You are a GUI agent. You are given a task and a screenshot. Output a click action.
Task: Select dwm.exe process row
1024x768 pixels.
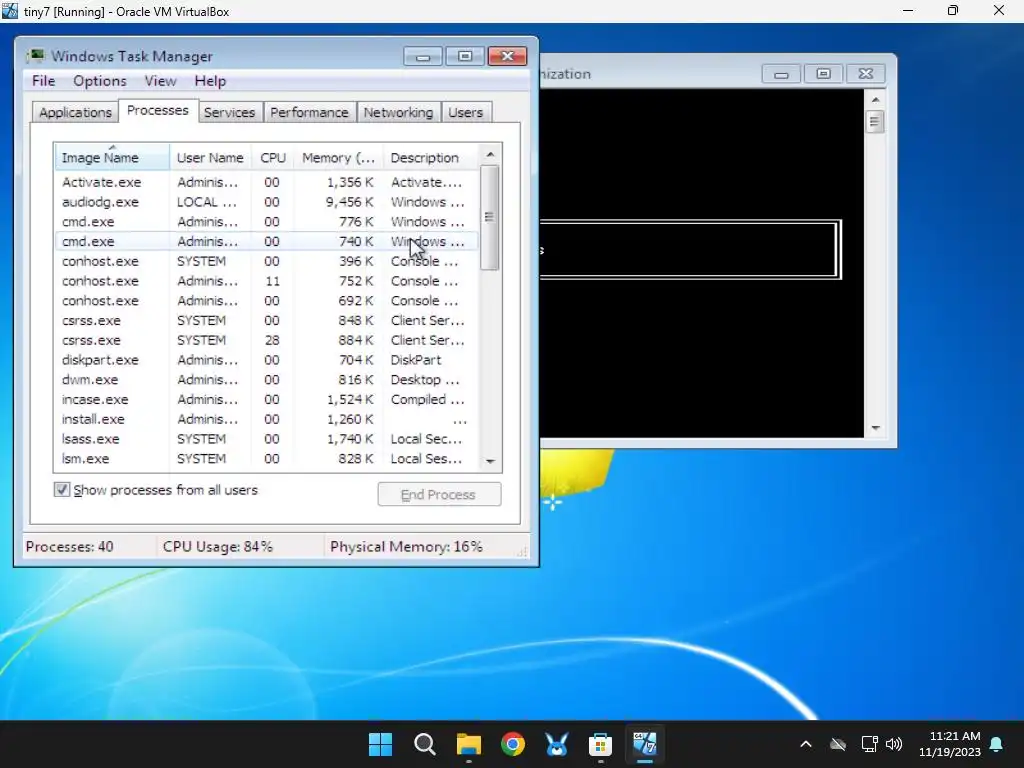(x=266, y=379)
